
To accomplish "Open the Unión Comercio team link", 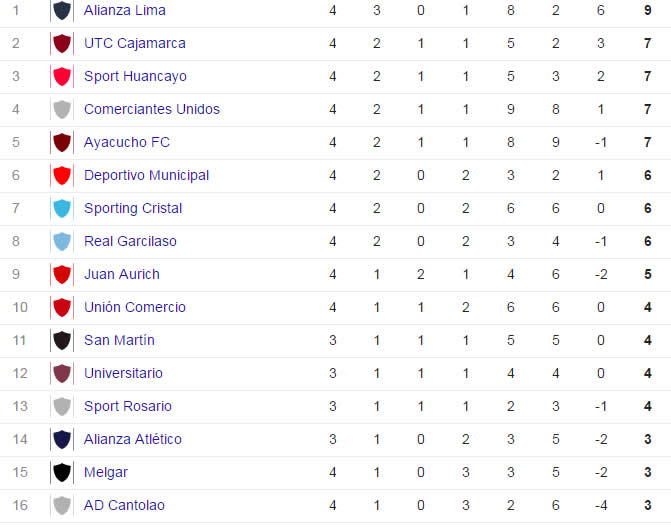I will point(135,307).
